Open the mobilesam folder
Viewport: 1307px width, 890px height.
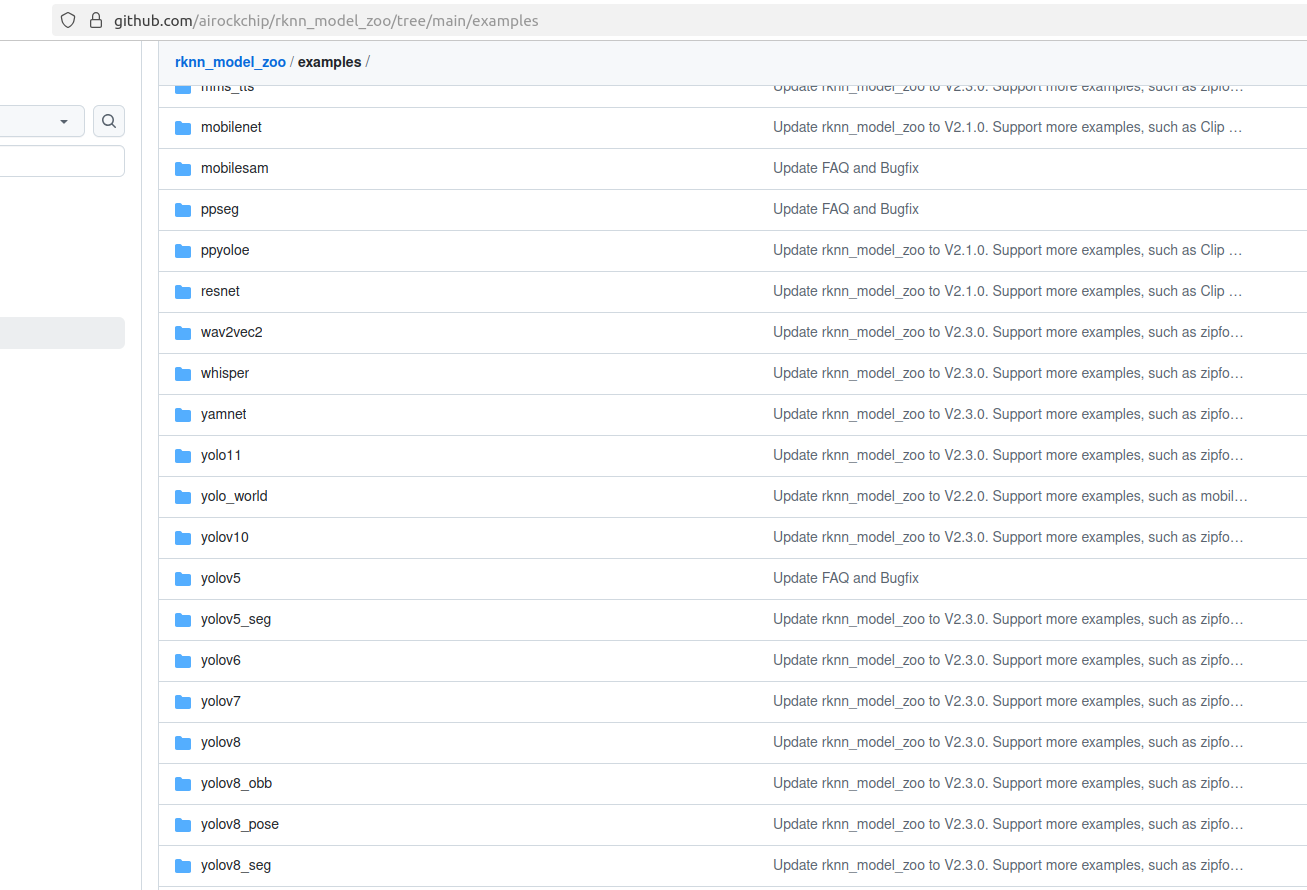pyautogui.click(x=234, y=168)
